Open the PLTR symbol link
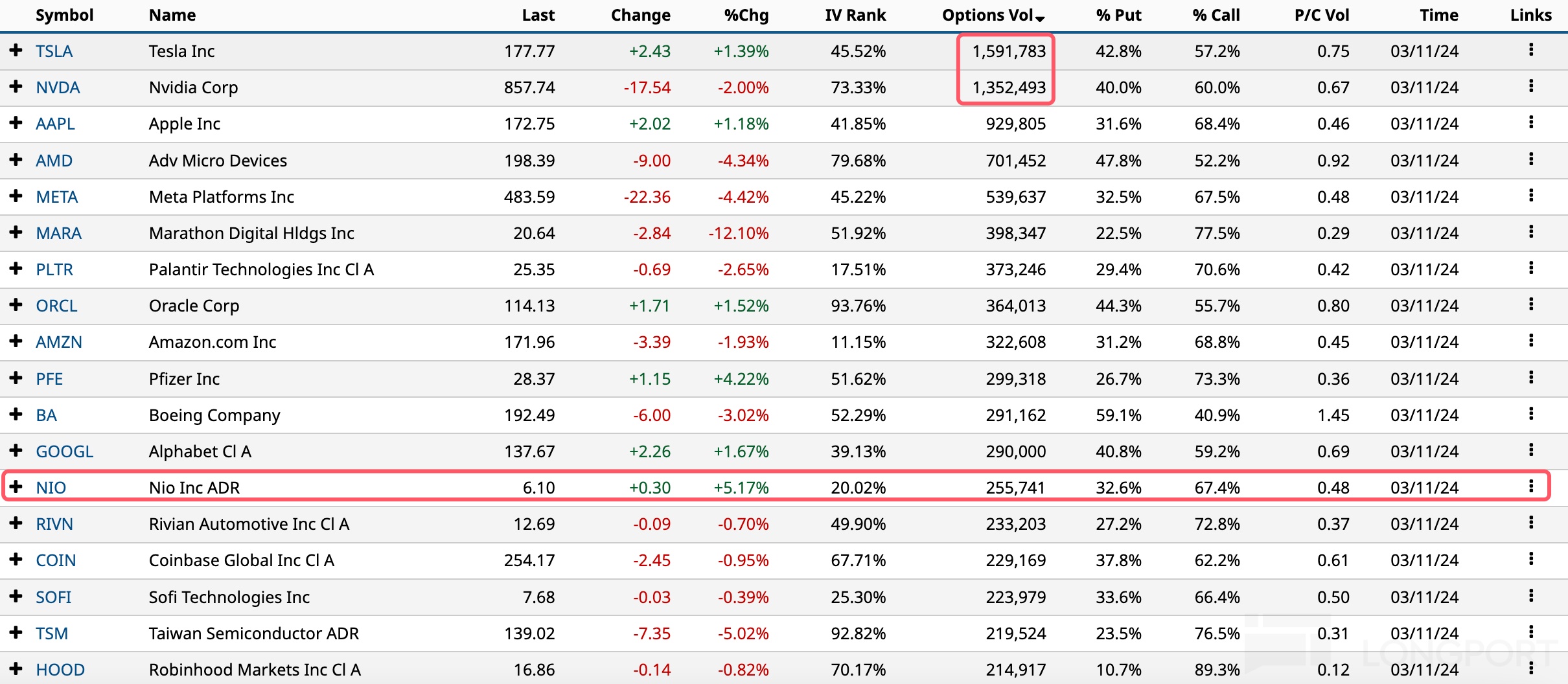This screenshot has height=684, width=1568. pyautogui.click(x=54, y=269)
